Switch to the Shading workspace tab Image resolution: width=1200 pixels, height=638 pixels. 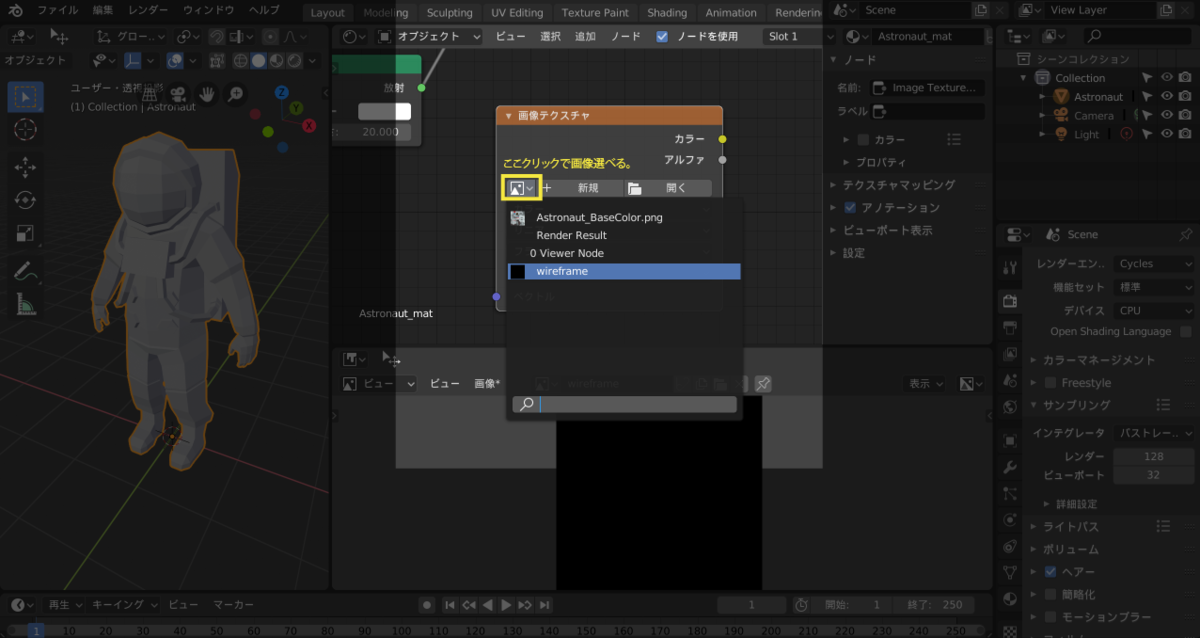click(x=667, y=12)
